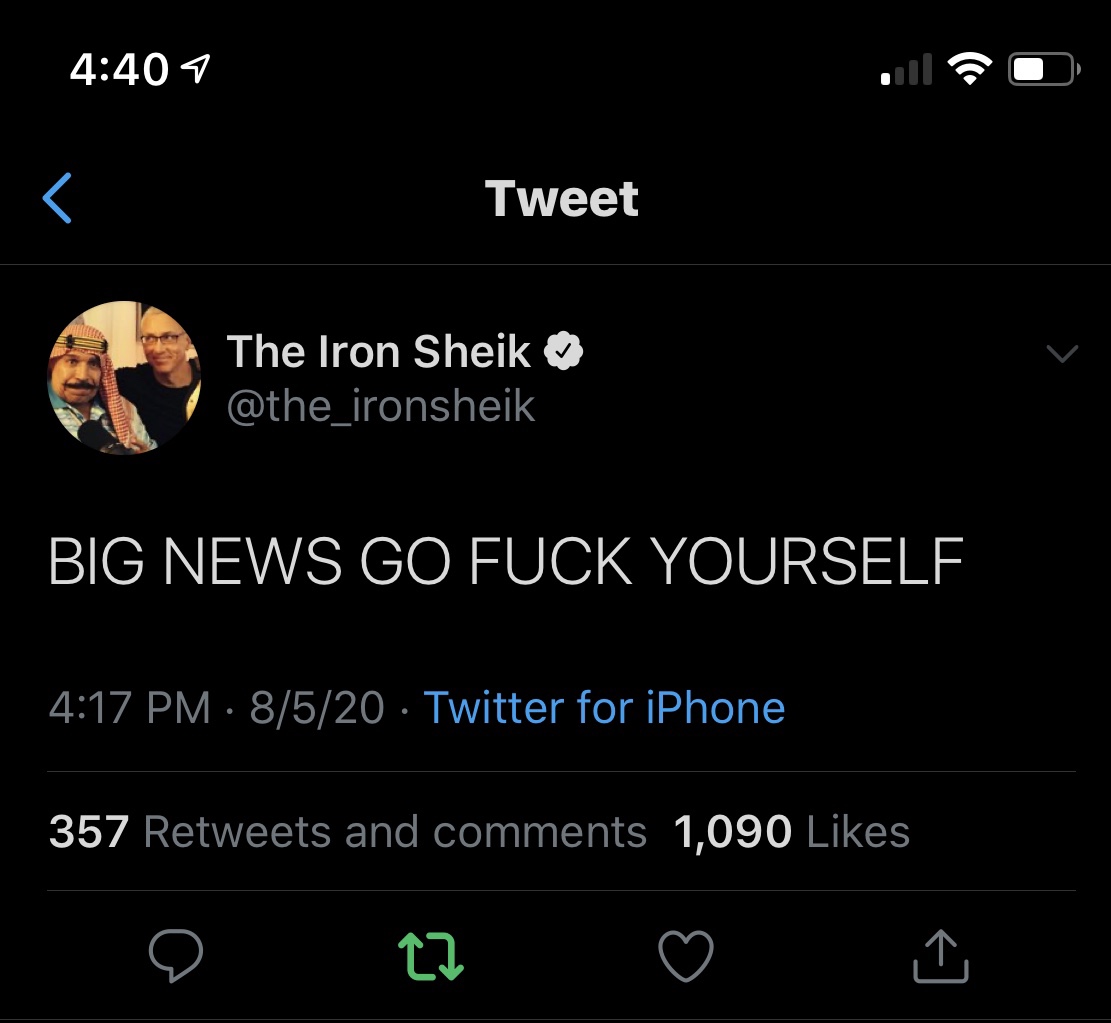Tap the battery indicator icon
This screenshot has height=1023, width=1111.
(1042, 69)
